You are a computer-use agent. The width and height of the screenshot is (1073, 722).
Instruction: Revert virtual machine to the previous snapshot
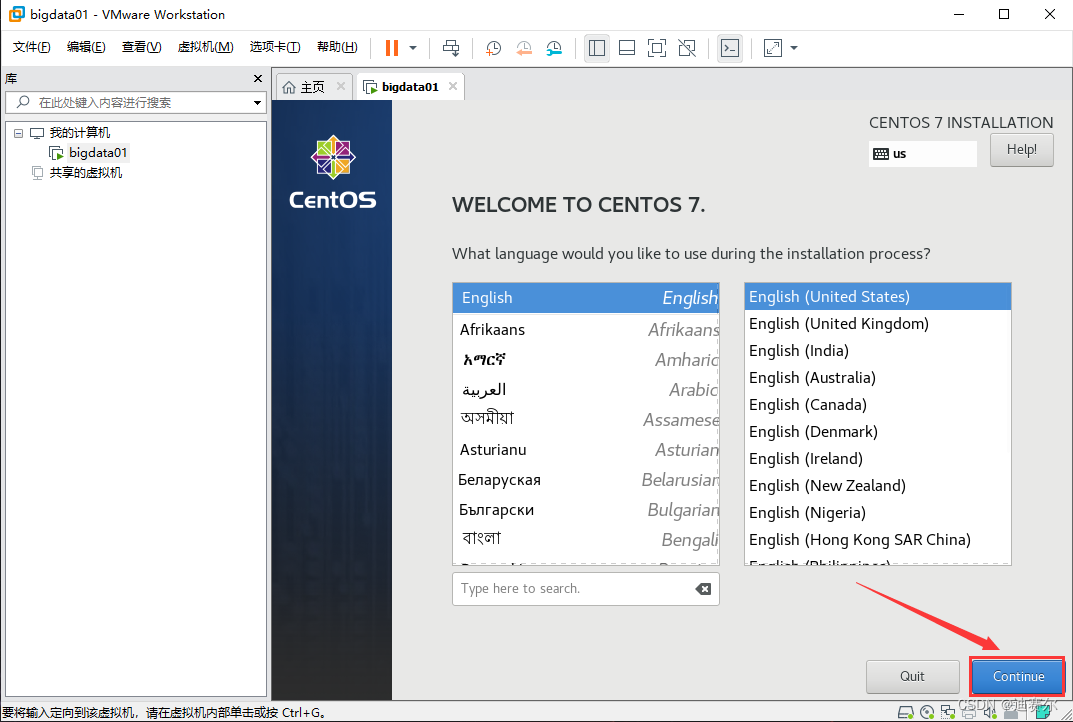(523, 48)
